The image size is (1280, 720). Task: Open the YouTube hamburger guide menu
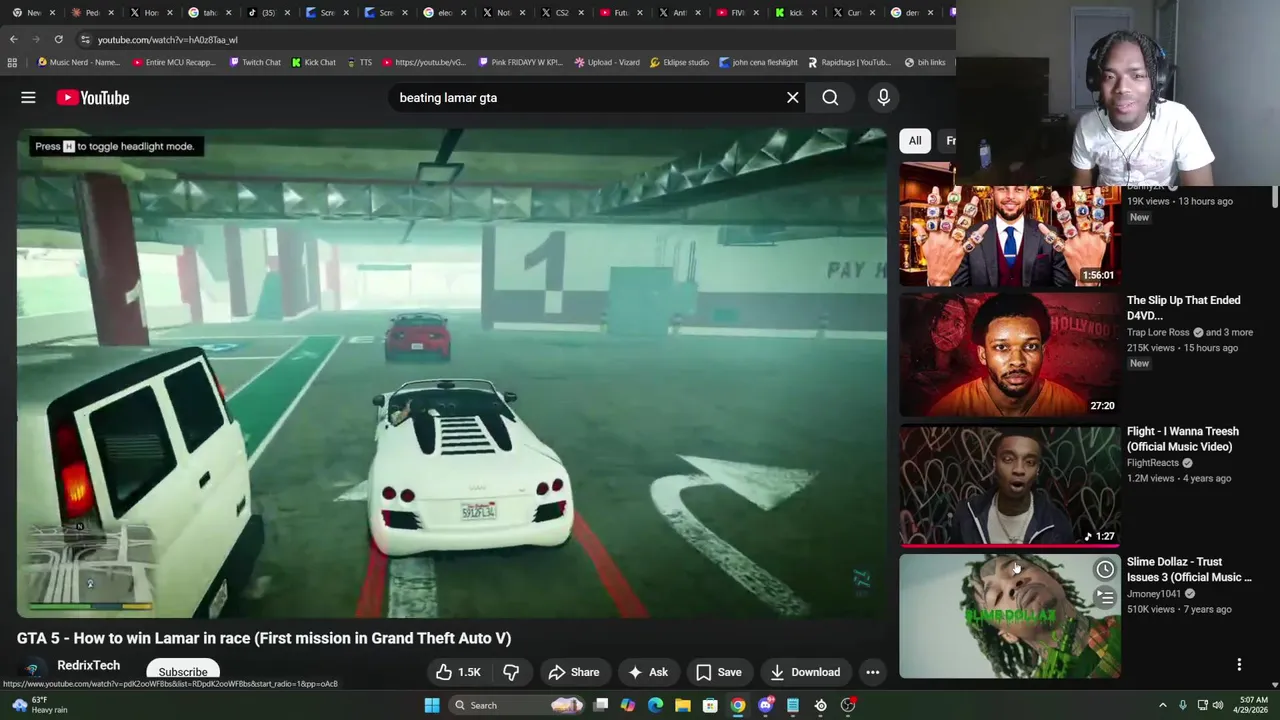pyautogui.click(x=28, y=97)
